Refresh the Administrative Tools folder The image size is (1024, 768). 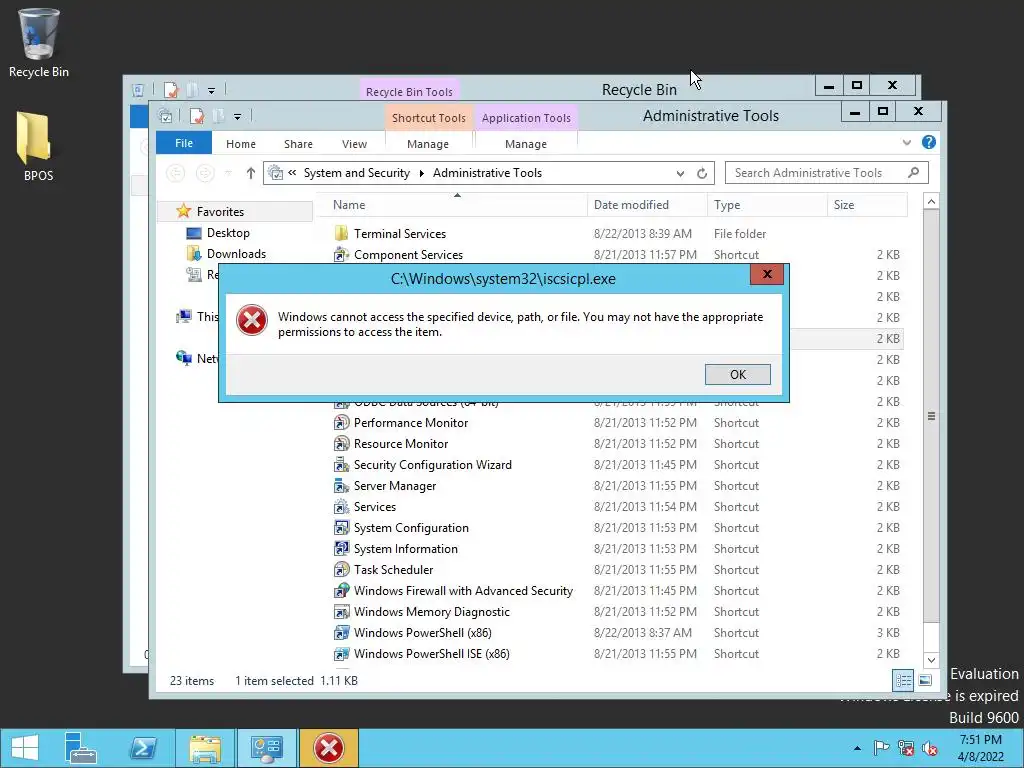(702, 173)
